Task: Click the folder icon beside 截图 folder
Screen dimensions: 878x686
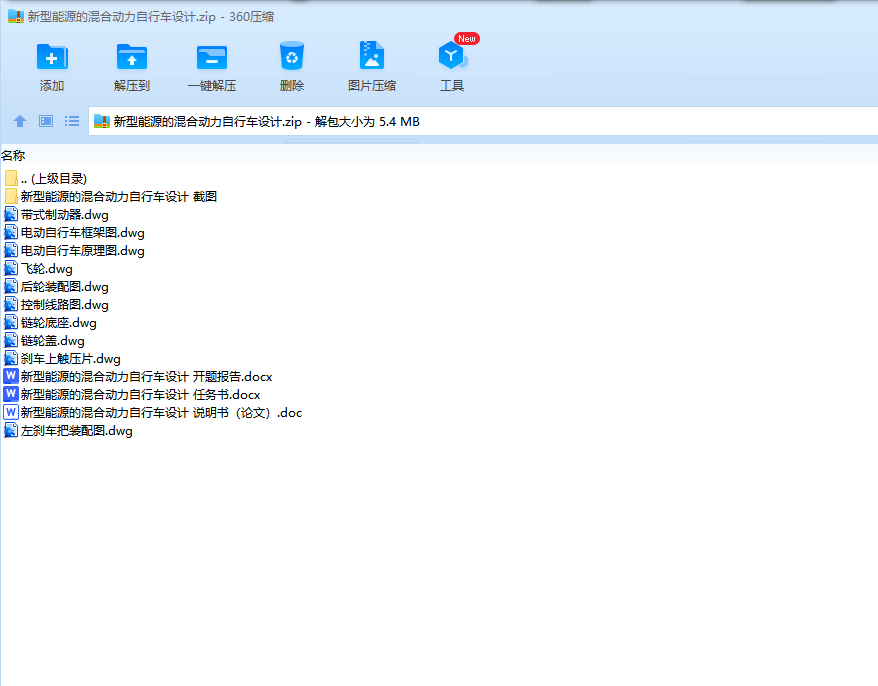Action: (x=11, y=197)
